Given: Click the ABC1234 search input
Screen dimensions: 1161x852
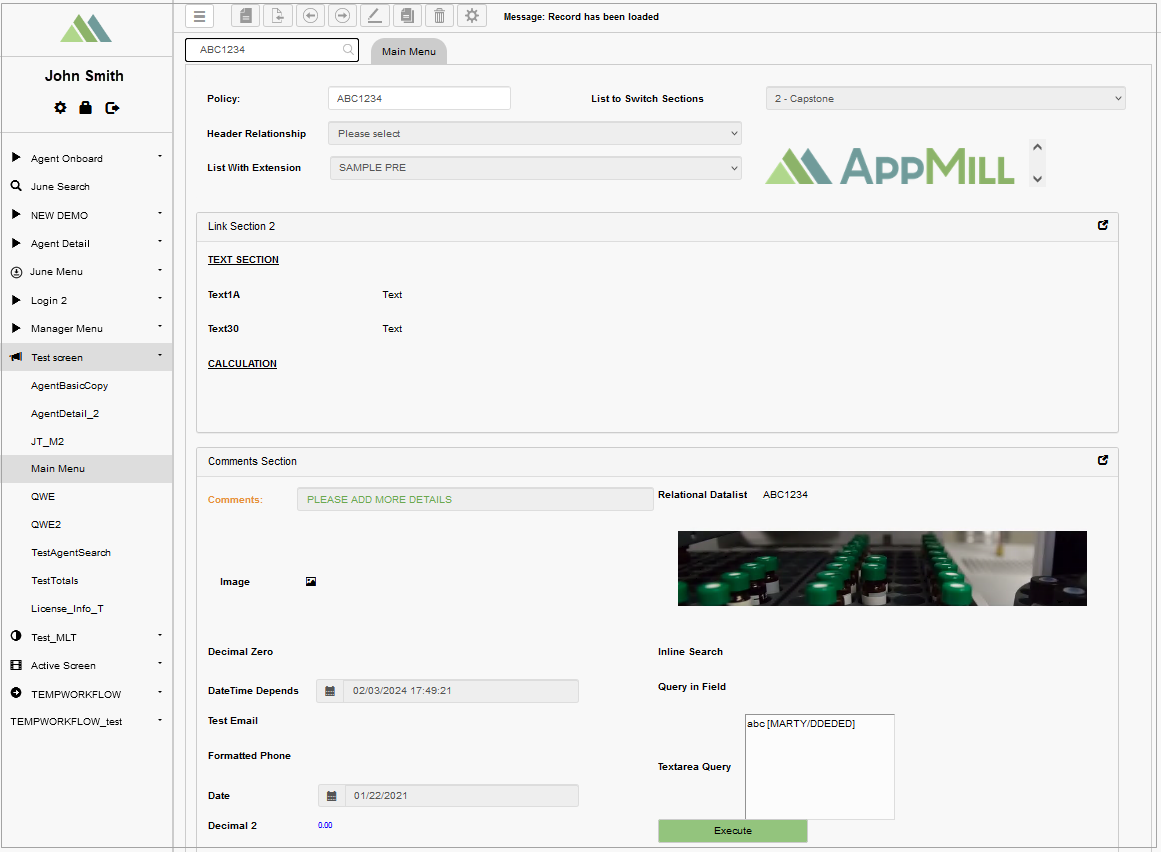Looking at the screenshot, I should click(272, 50).
